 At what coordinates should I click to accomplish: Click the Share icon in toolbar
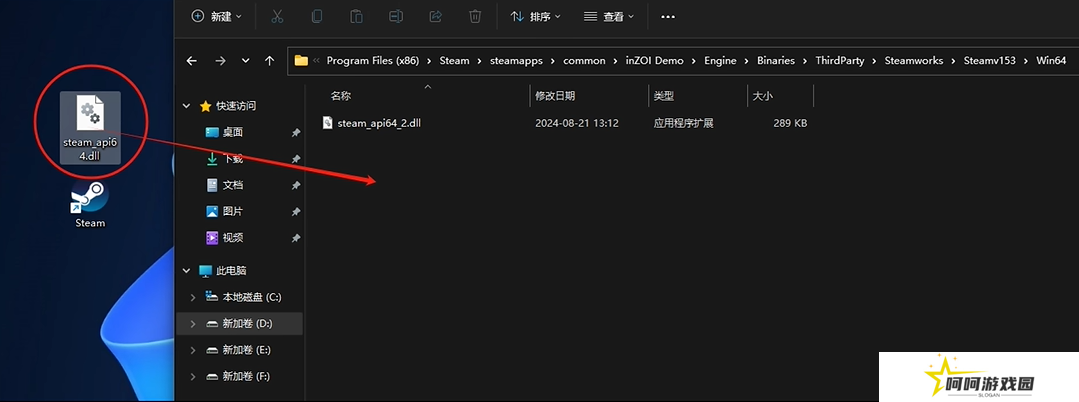coord(435,16)
